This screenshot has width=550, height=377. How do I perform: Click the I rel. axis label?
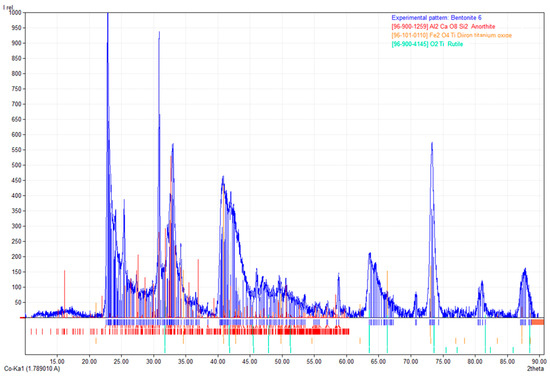(x=8, y=7)
